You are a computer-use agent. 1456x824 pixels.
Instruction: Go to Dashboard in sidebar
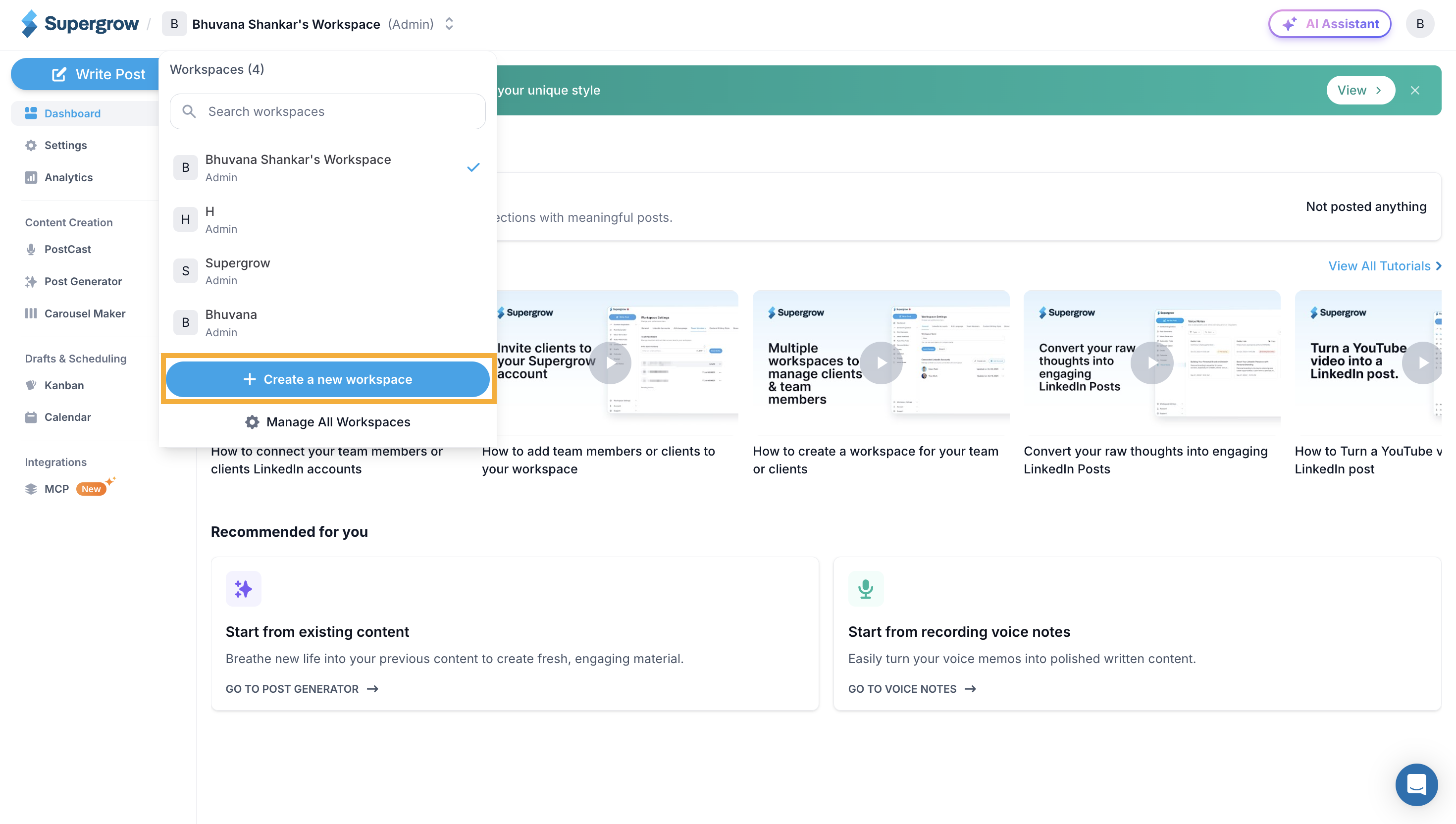[x=85, y=113]
